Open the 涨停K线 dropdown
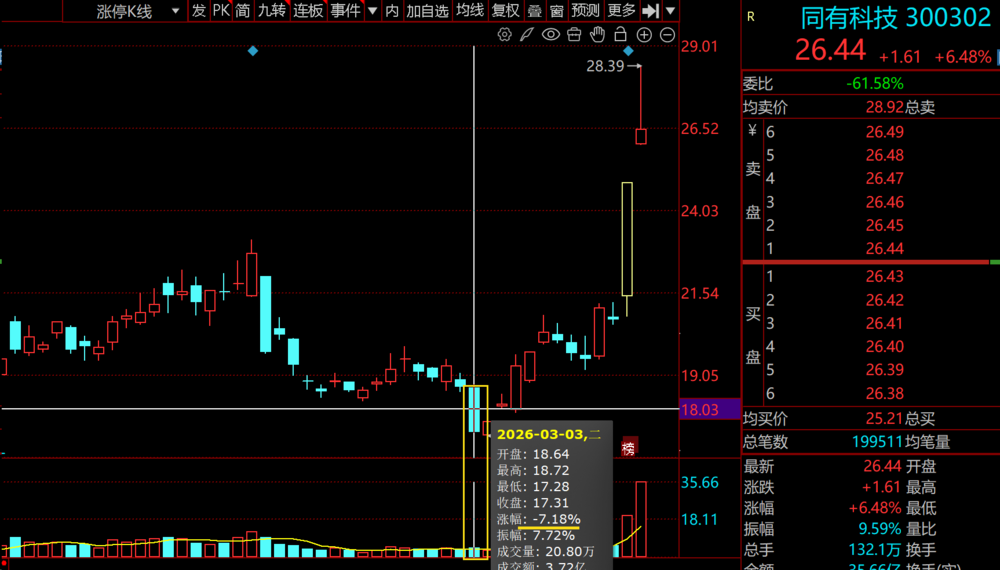The height and width of the screenshot is (570, 1000). point(138,11)
